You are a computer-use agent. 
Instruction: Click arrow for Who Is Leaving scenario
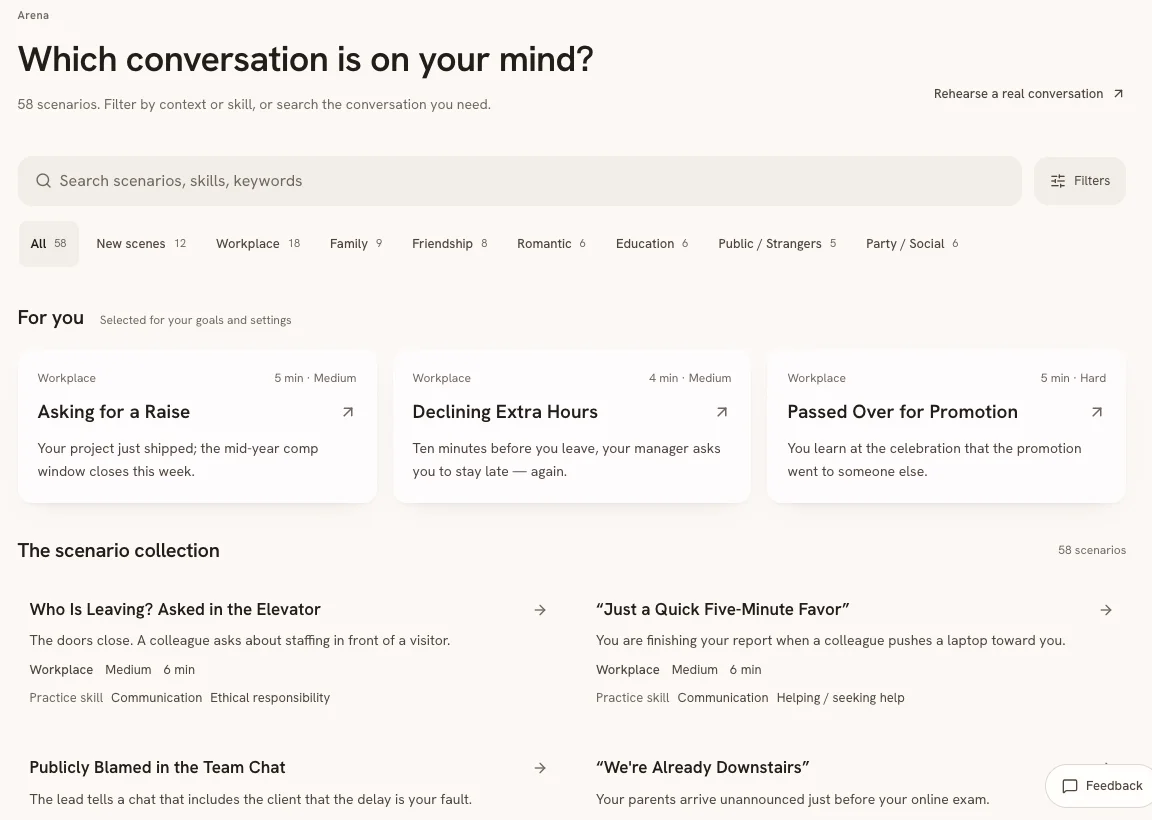click(x=540, y=610)
